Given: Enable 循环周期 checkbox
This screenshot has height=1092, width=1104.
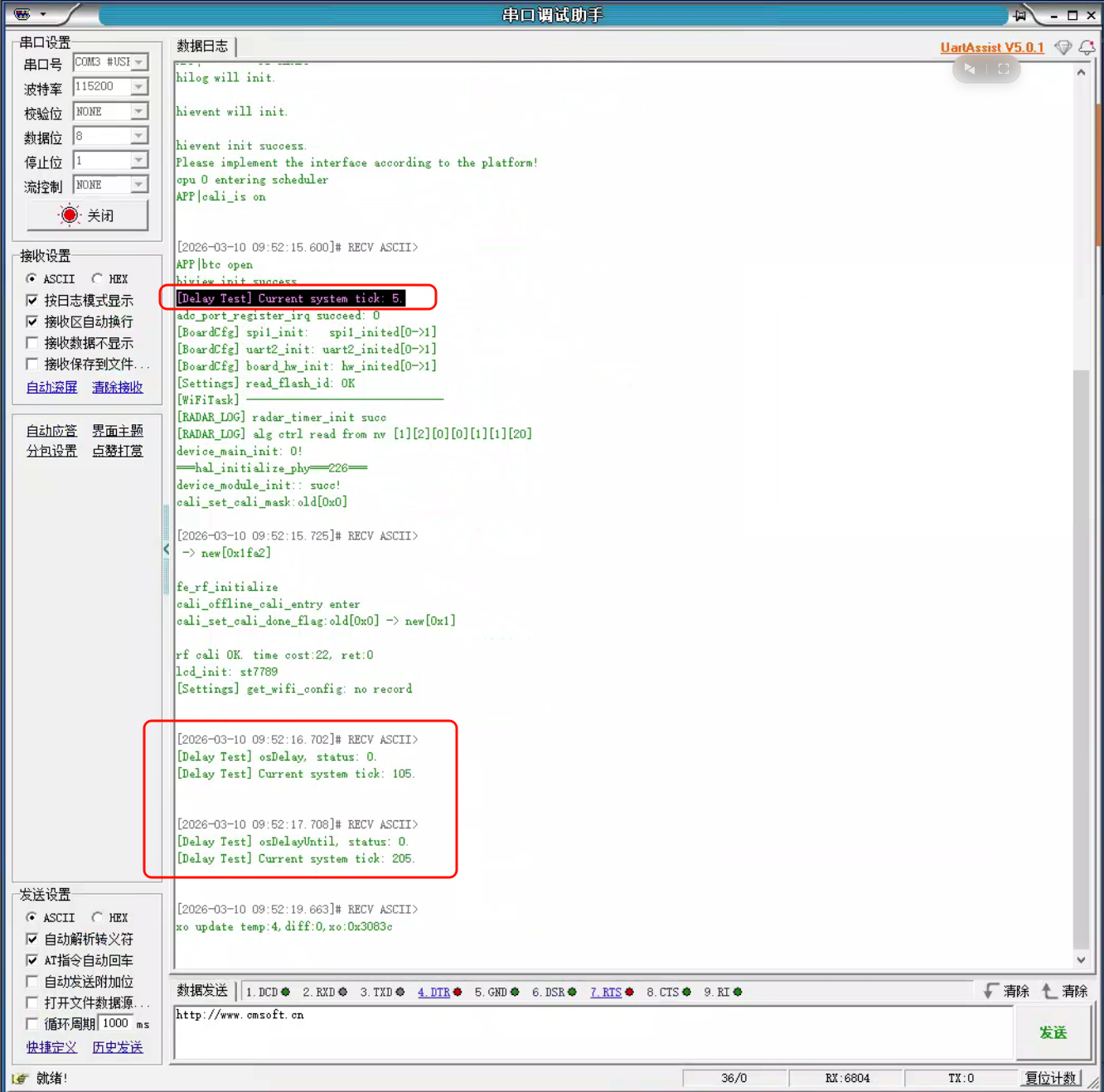Looking at the screenshot, I should (31, 1024).
